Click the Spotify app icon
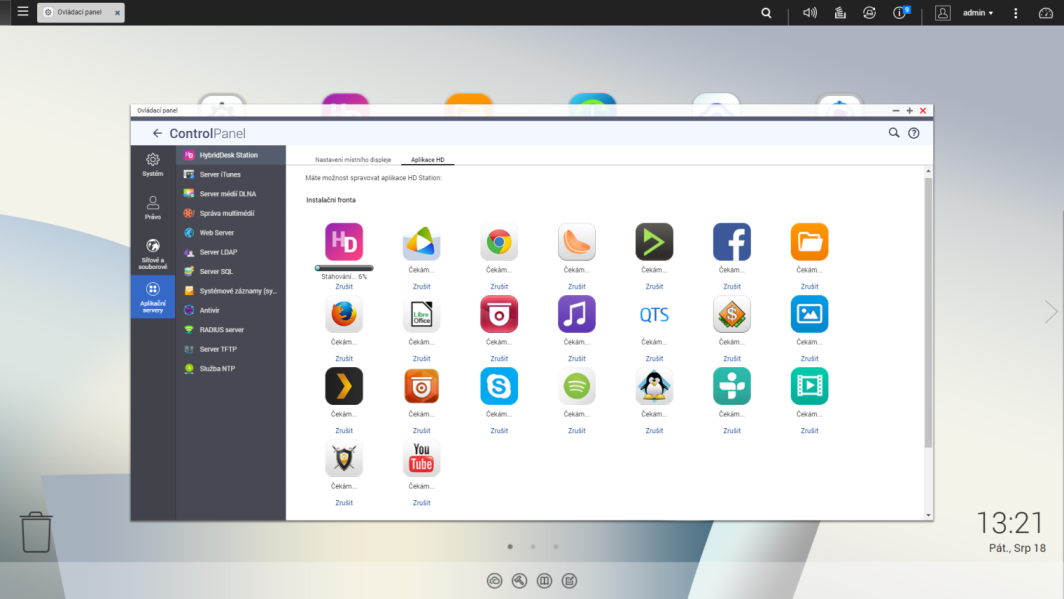1064x599 pixels. click(x=577, y=386)
